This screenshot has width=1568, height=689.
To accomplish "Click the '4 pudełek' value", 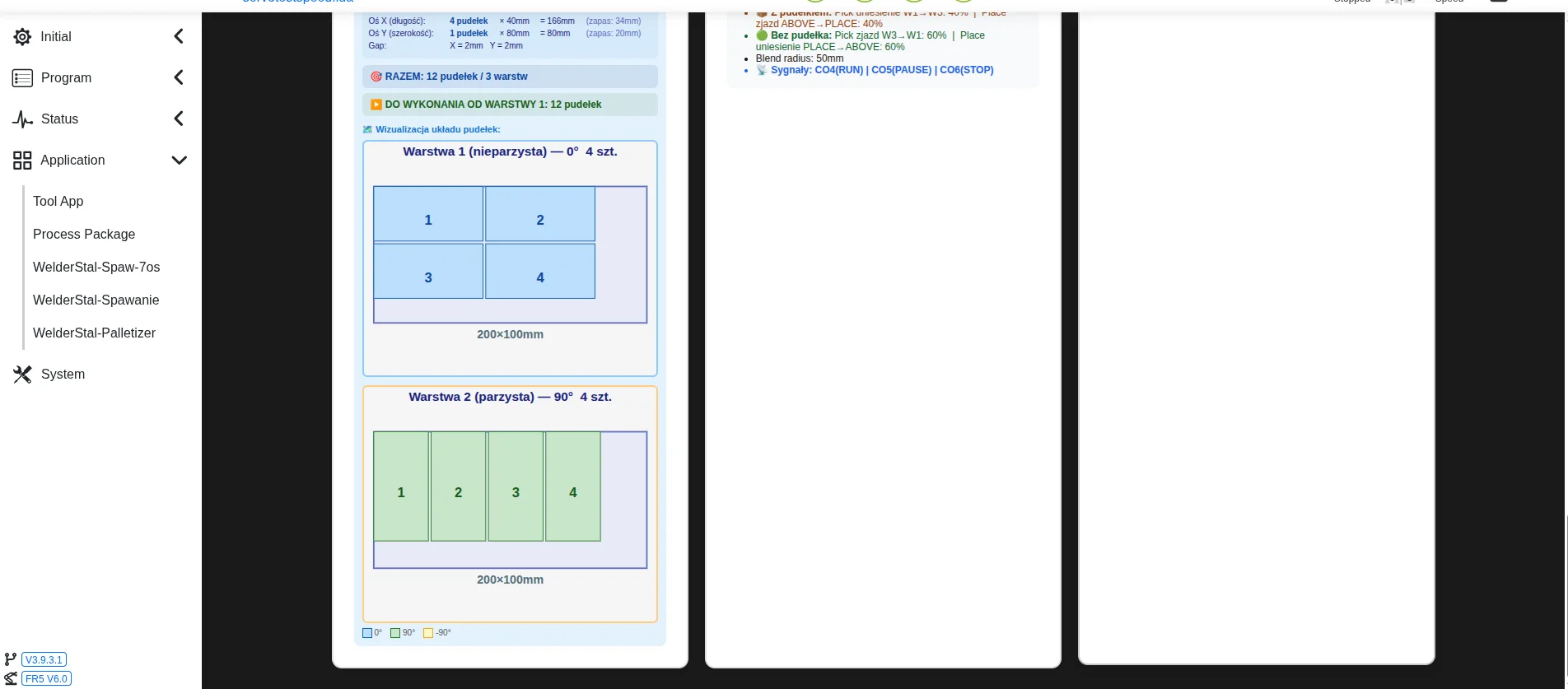I will tap(469, 21).
